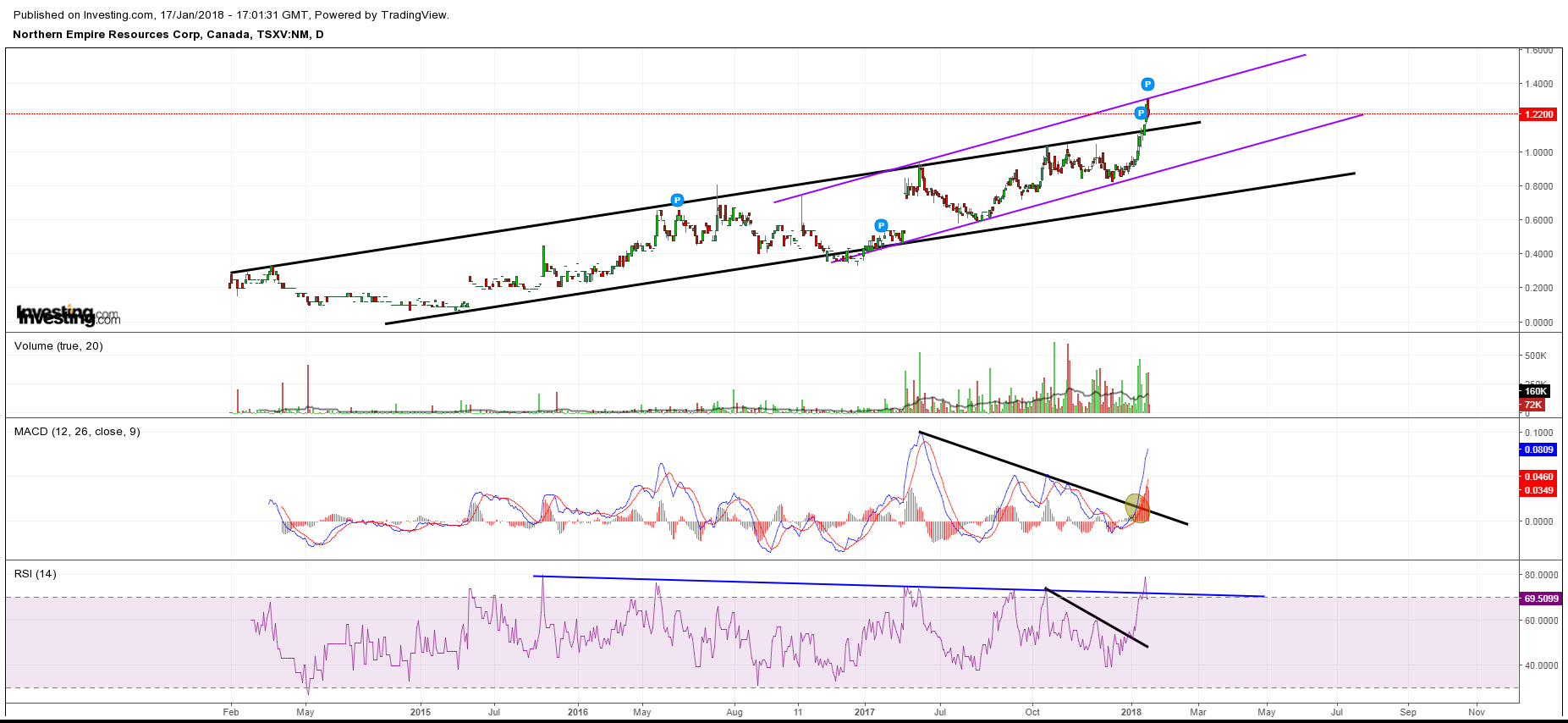Click the Northern Empire Resources Corp chart title

pos(168,35)
